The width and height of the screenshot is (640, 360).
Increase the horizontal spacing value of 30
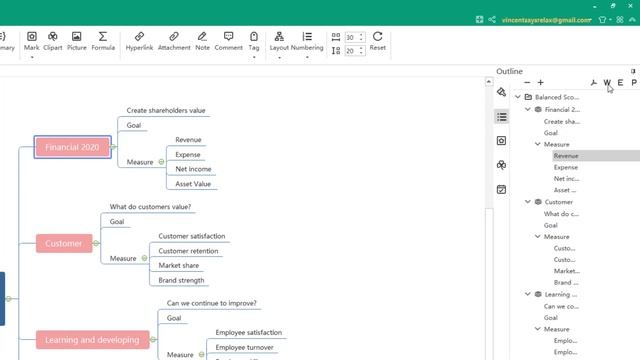tap(361, 35)
